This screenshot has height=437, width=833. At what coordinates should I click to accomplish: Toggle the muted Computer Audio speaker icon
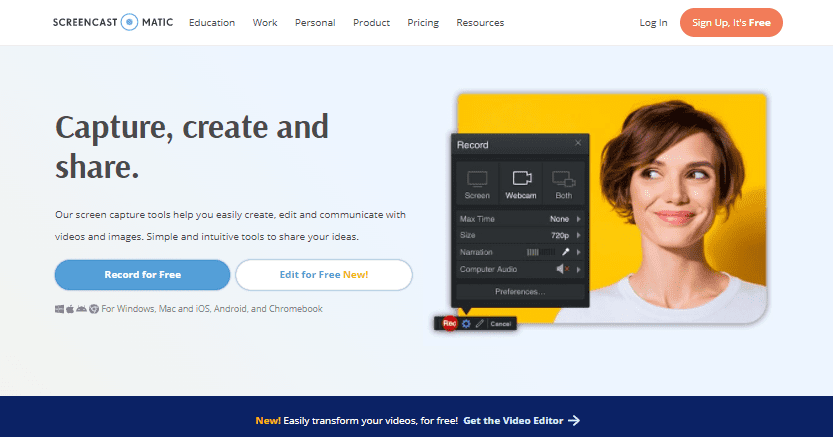[x=563, y=269]
